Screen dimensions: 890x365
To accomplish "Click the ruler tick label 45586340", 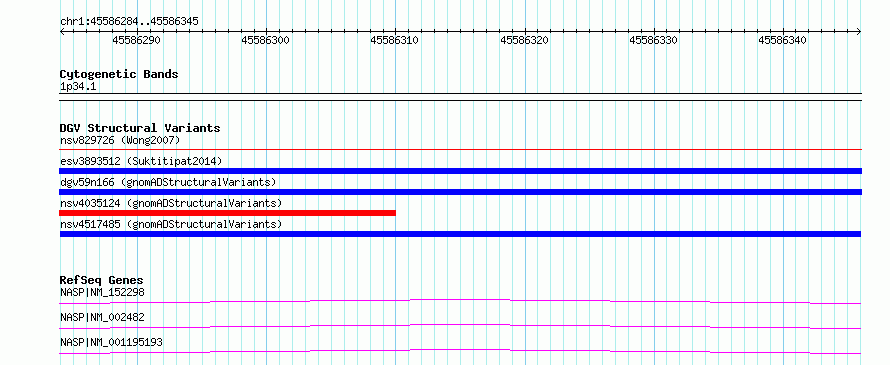I will click(x=782, y=40).
